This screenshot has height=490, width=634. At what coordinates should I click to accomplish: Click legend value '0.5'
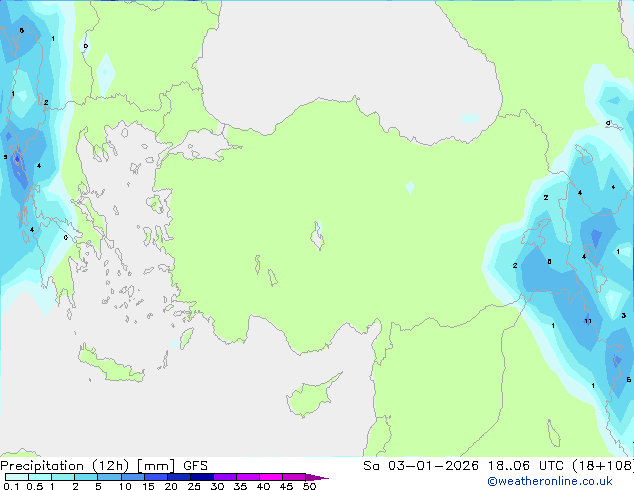[x=35, y=486]
